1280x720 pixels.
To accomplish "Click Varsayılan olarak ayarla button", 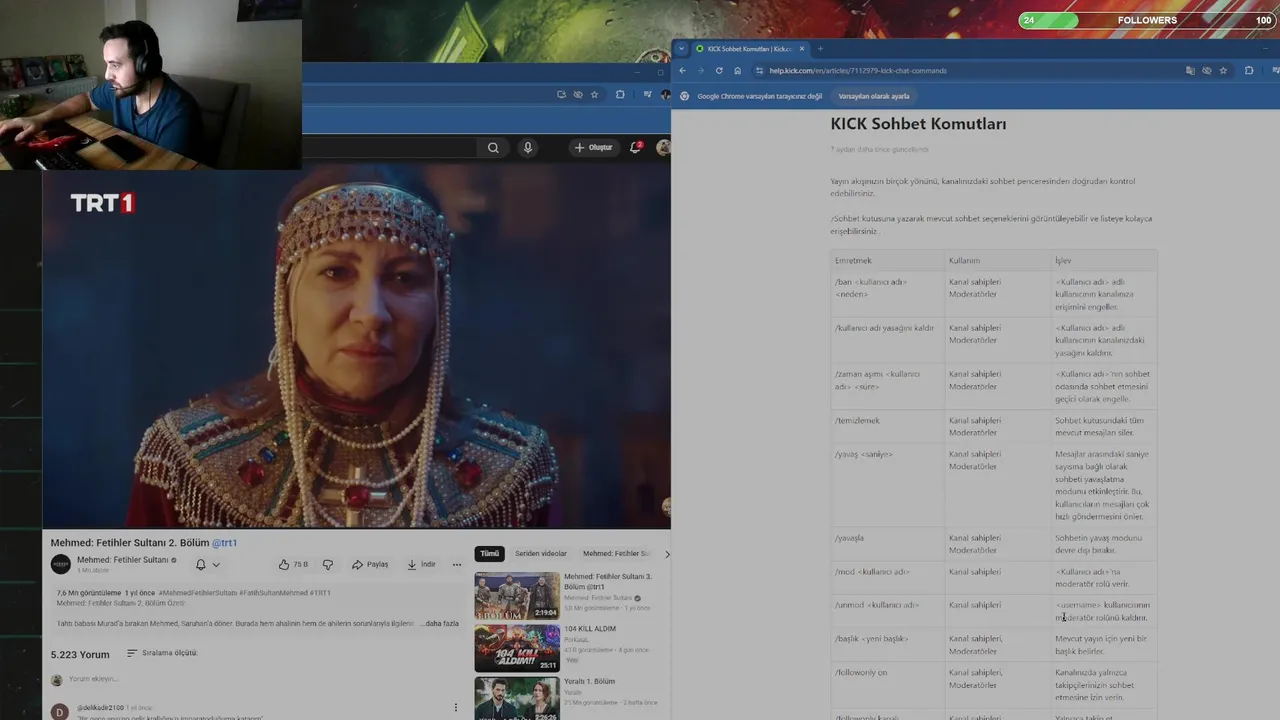I will [x=874, y=96].
